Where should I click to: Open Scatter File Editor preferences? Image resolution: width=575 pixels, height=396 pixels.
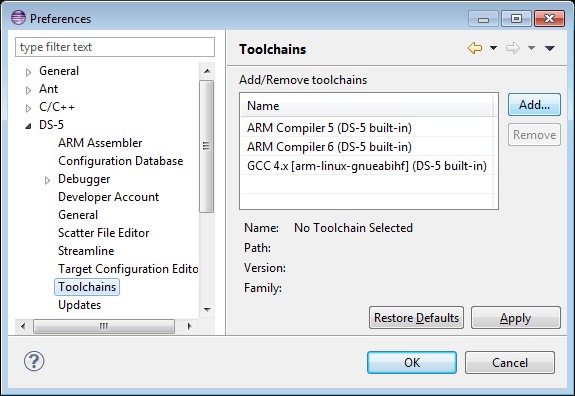tap(103, 233)
